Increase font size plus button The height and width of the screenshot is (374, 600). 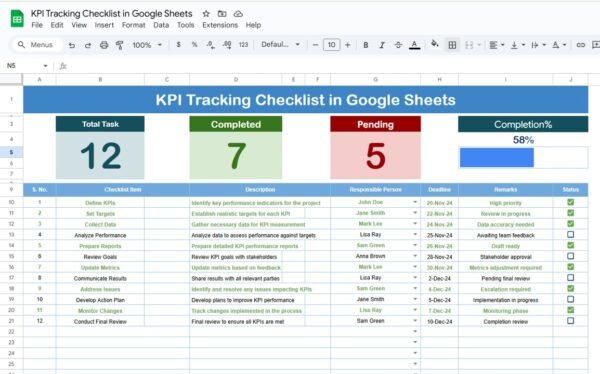347,45
